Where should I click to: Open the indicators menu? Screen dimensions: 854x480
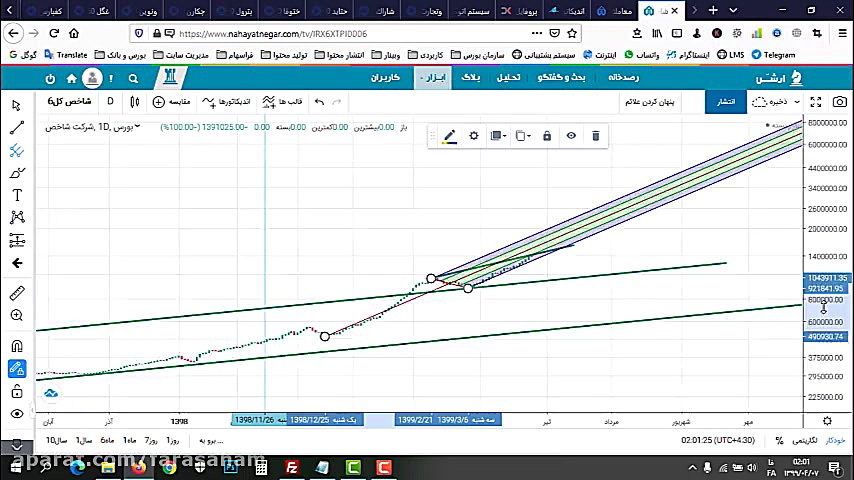(x=226, y=102)
